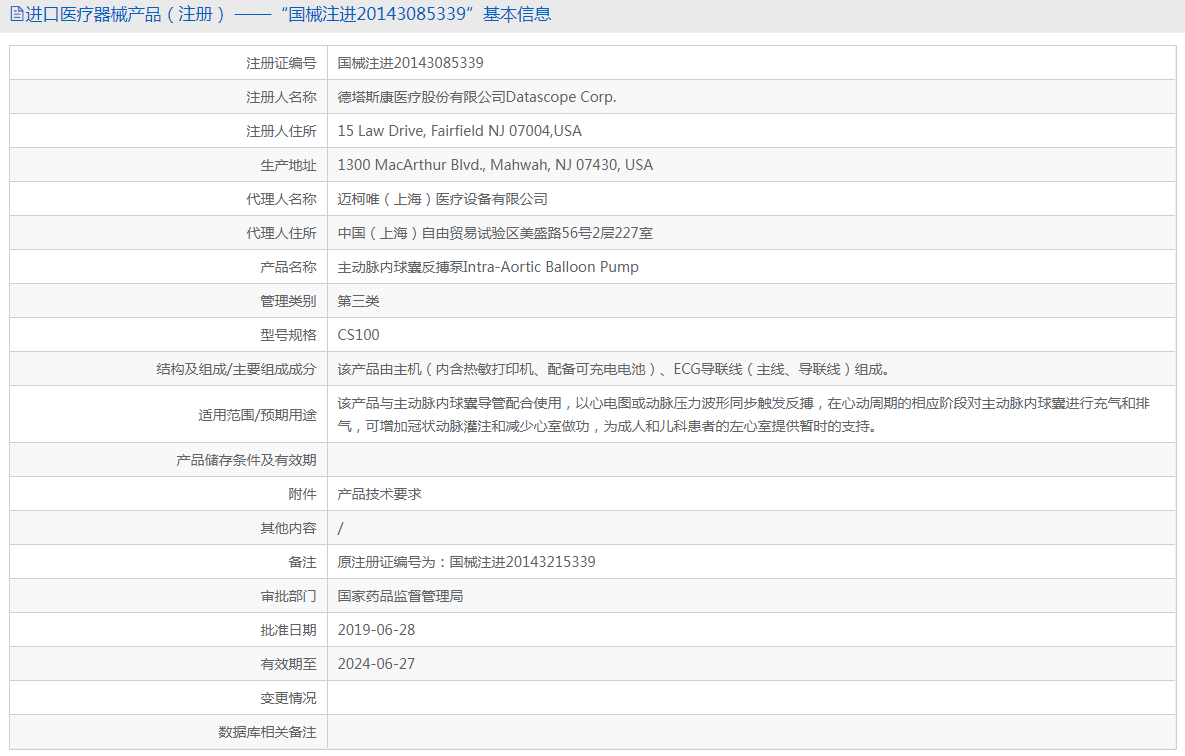Click the 生产地址 label

tap(289, 166)
